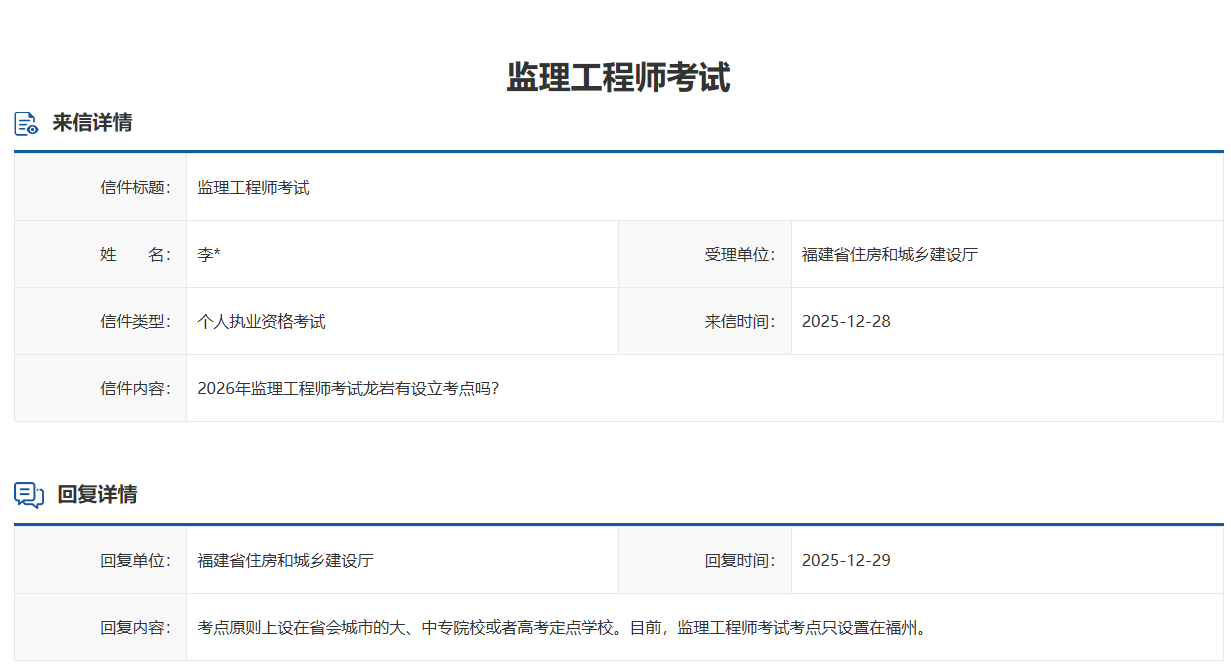The image size is (1231, 666).
Task: Click the 信件类型 field label
Action: tap(136, 321)
